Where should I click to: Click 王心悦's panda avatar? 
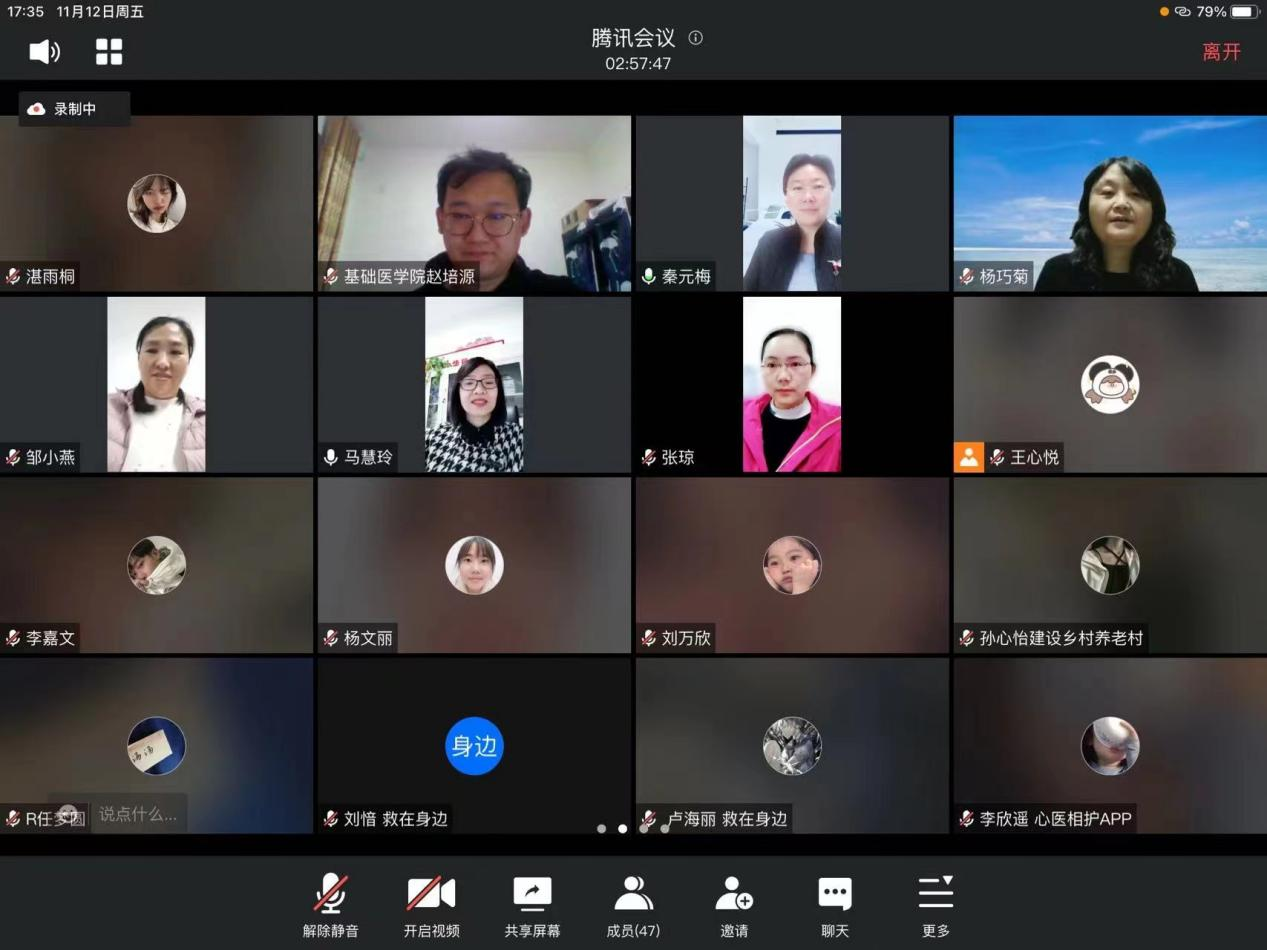click(1110, 384)
